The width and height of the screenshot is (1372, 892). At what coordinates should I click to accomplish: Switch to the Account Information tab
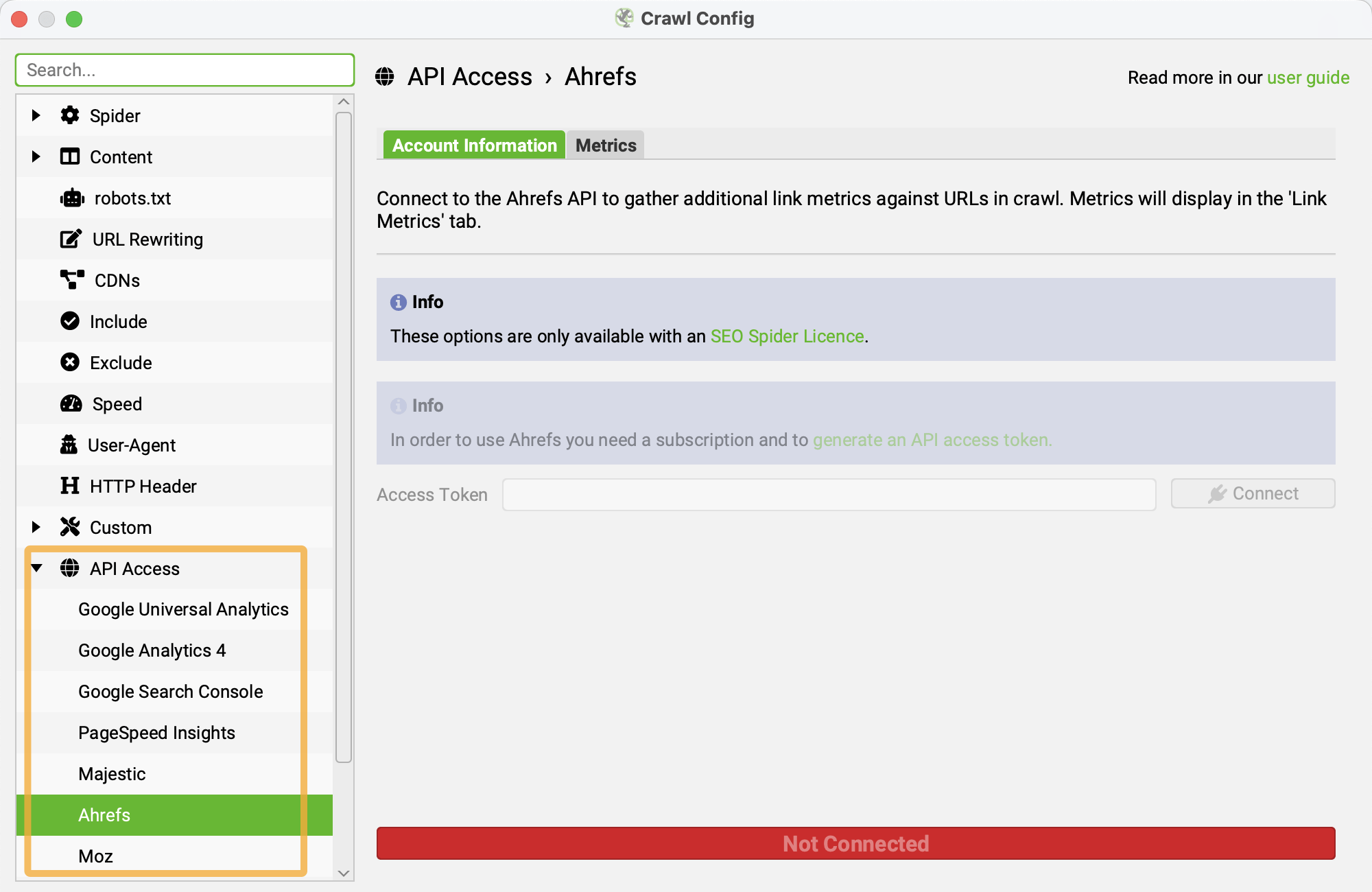[474, 145]
